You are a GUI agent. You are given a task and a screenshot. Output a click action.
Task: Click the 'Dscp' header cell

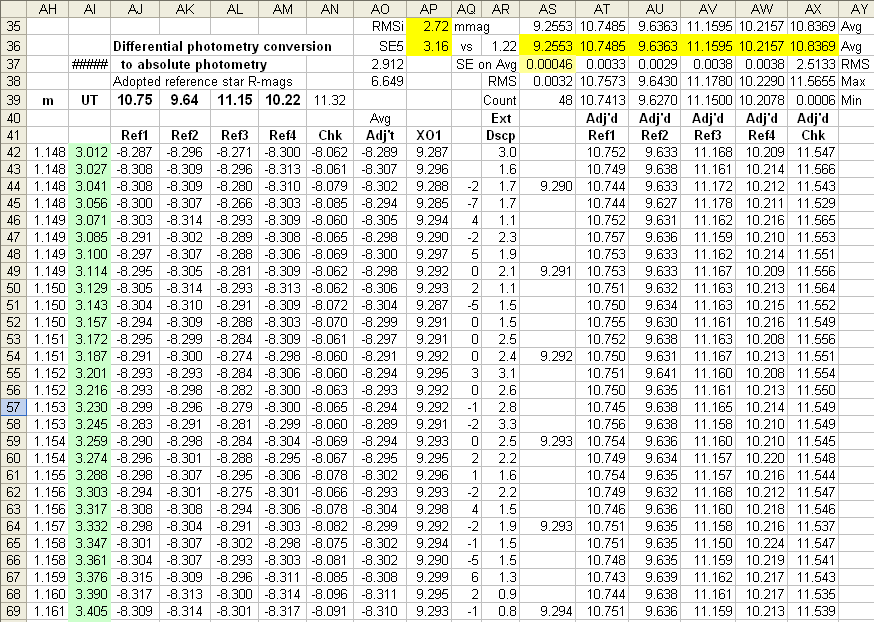(x=501, y=135)
